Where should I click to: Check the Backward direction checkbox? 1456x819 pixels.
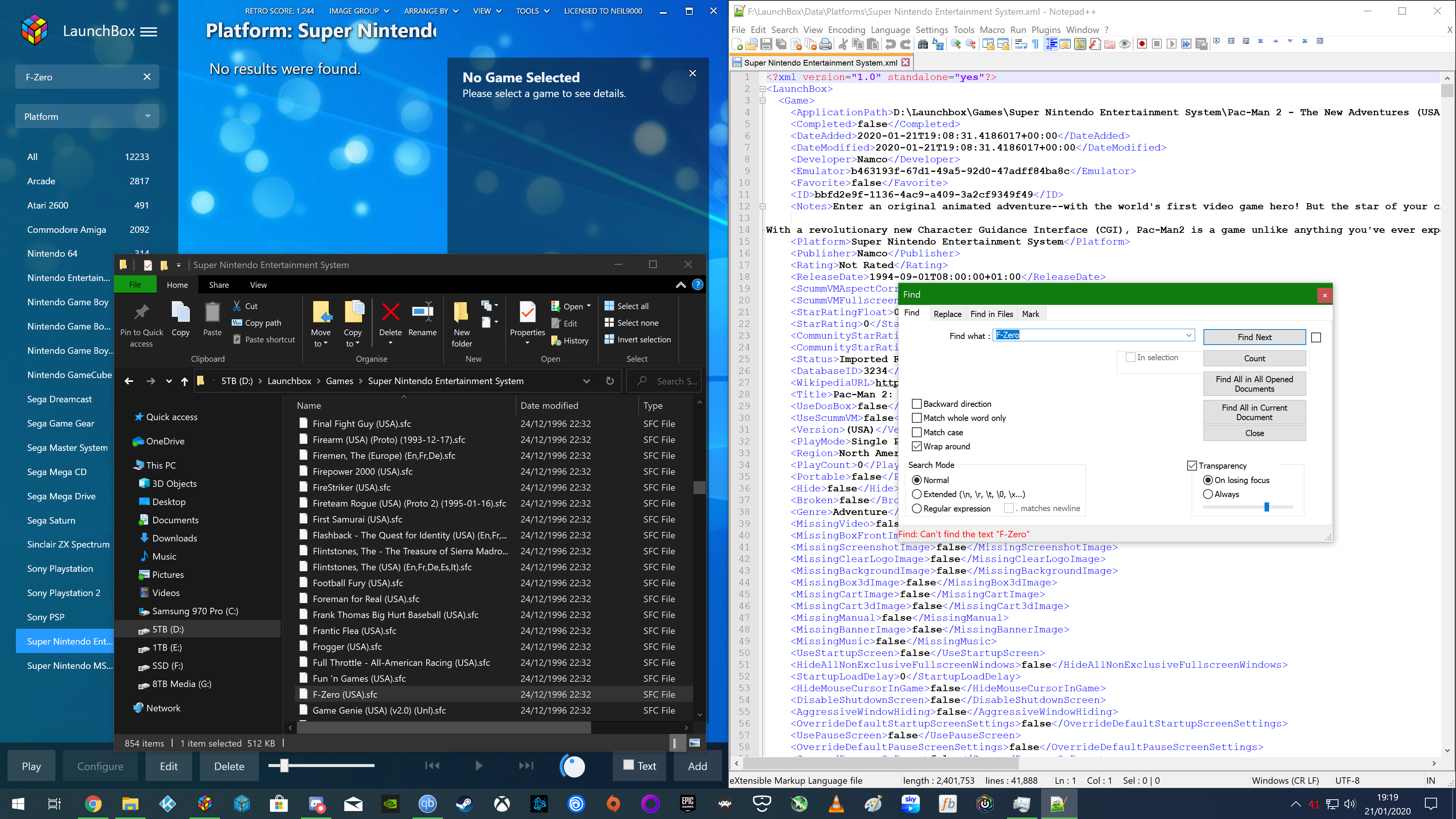(917, 403)
